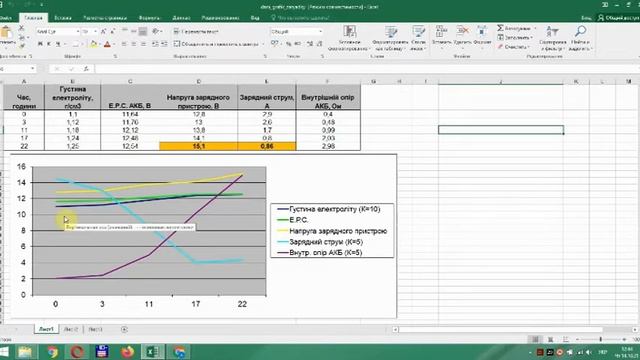The height and width of the screenshot is (360, 640).
Task: Click the insert function fx icon
Action: 86,69
